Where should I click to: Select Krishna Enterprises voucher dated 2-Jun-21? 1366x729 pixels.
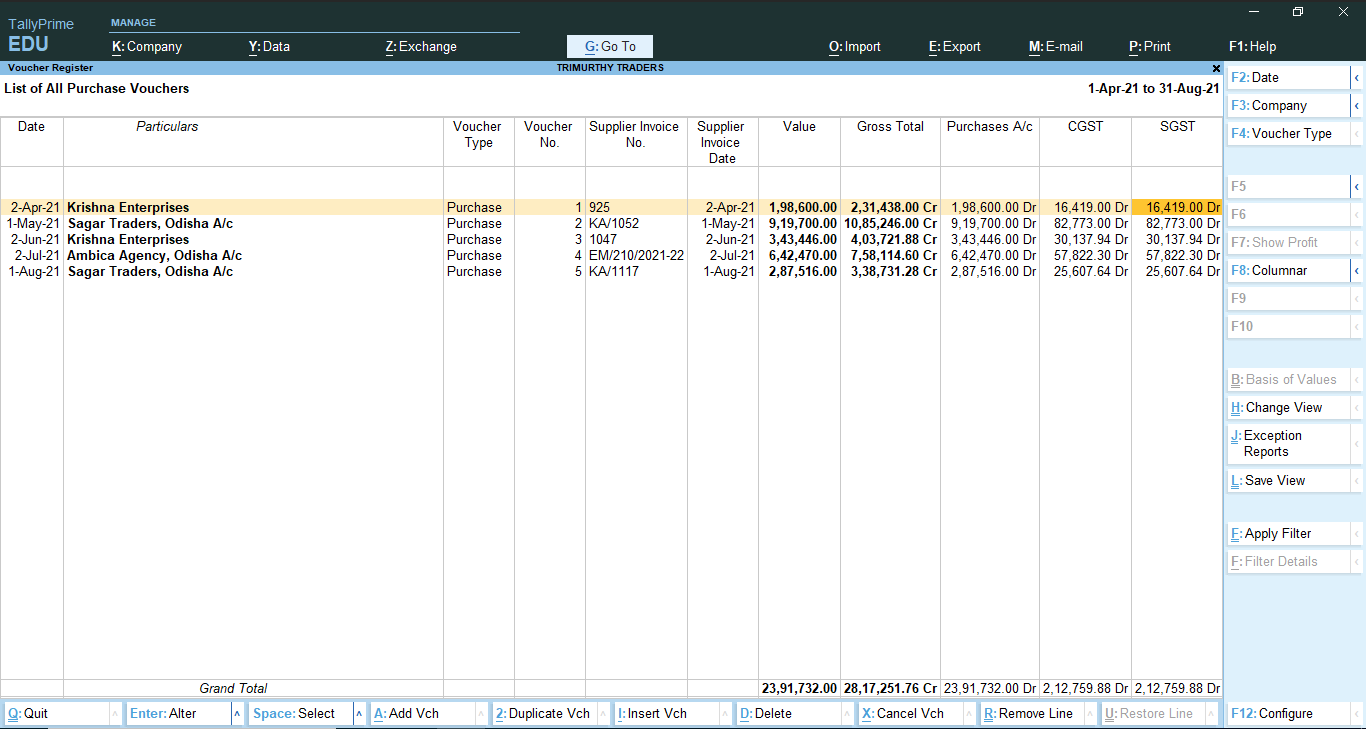611,239
